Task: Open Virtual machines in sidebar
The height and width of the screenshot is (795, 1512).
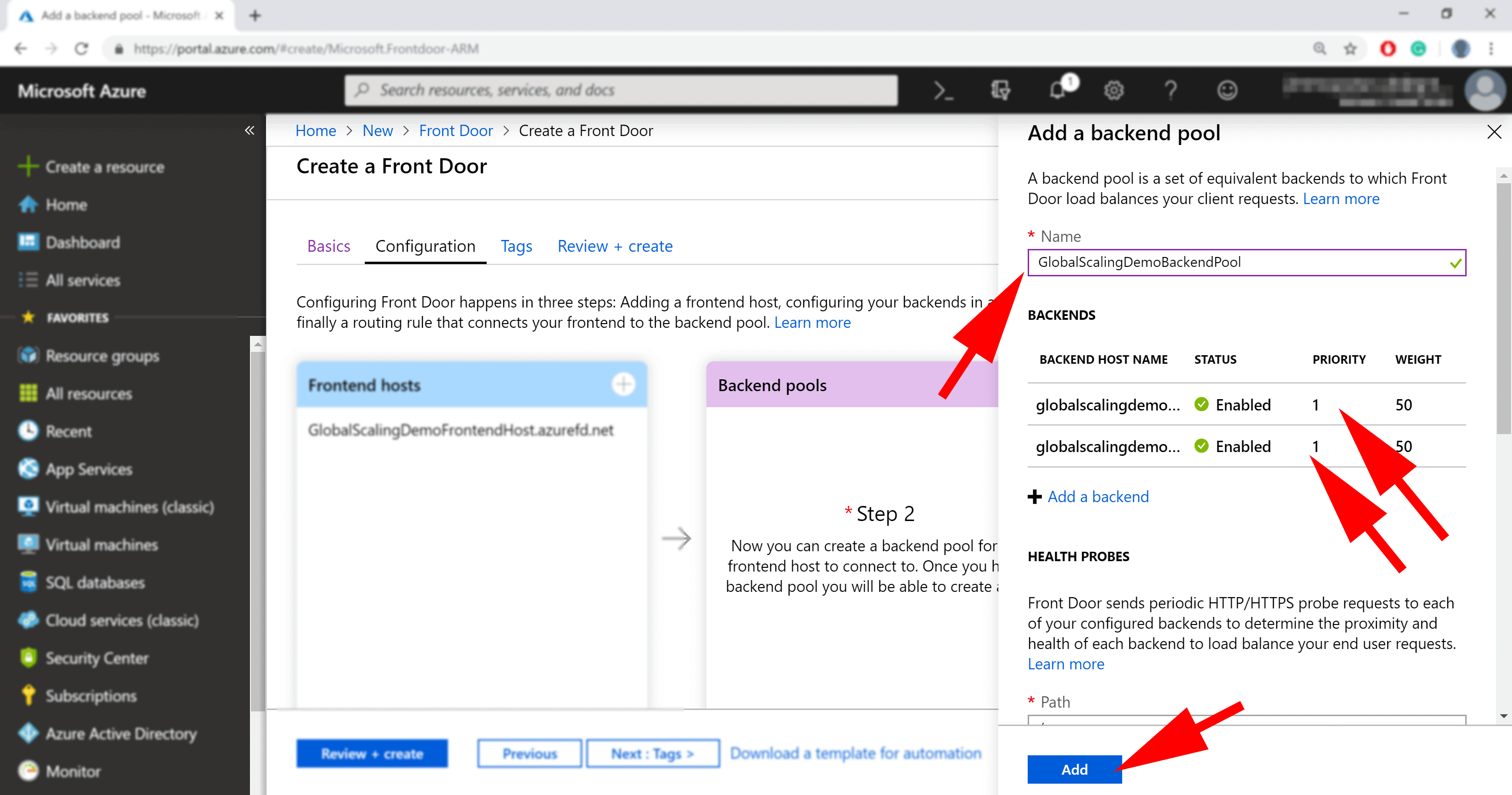Action: click(x=102, y=545)
